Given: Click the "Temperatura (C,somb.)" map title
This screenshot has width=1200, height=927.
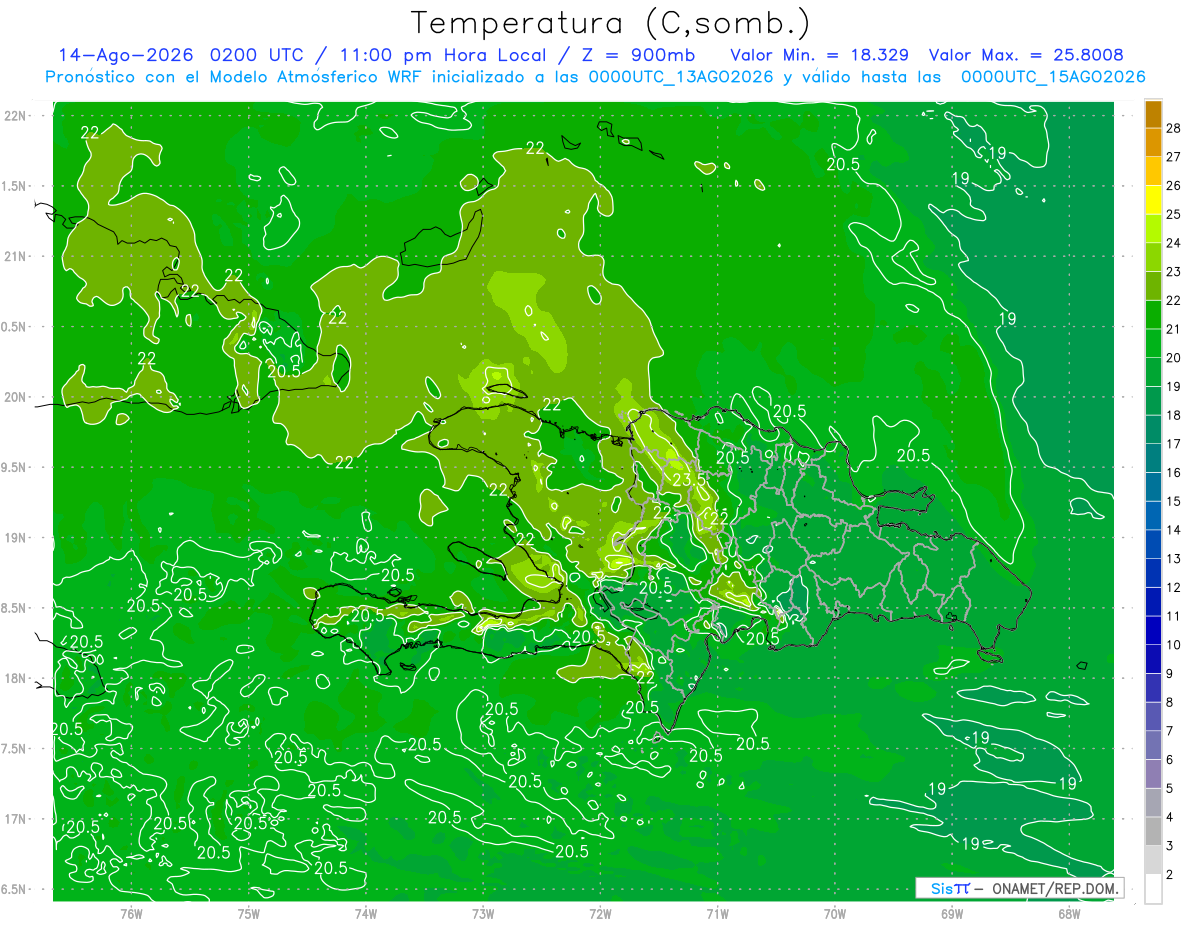Looking at the screenshot, I should pos(611,24).
